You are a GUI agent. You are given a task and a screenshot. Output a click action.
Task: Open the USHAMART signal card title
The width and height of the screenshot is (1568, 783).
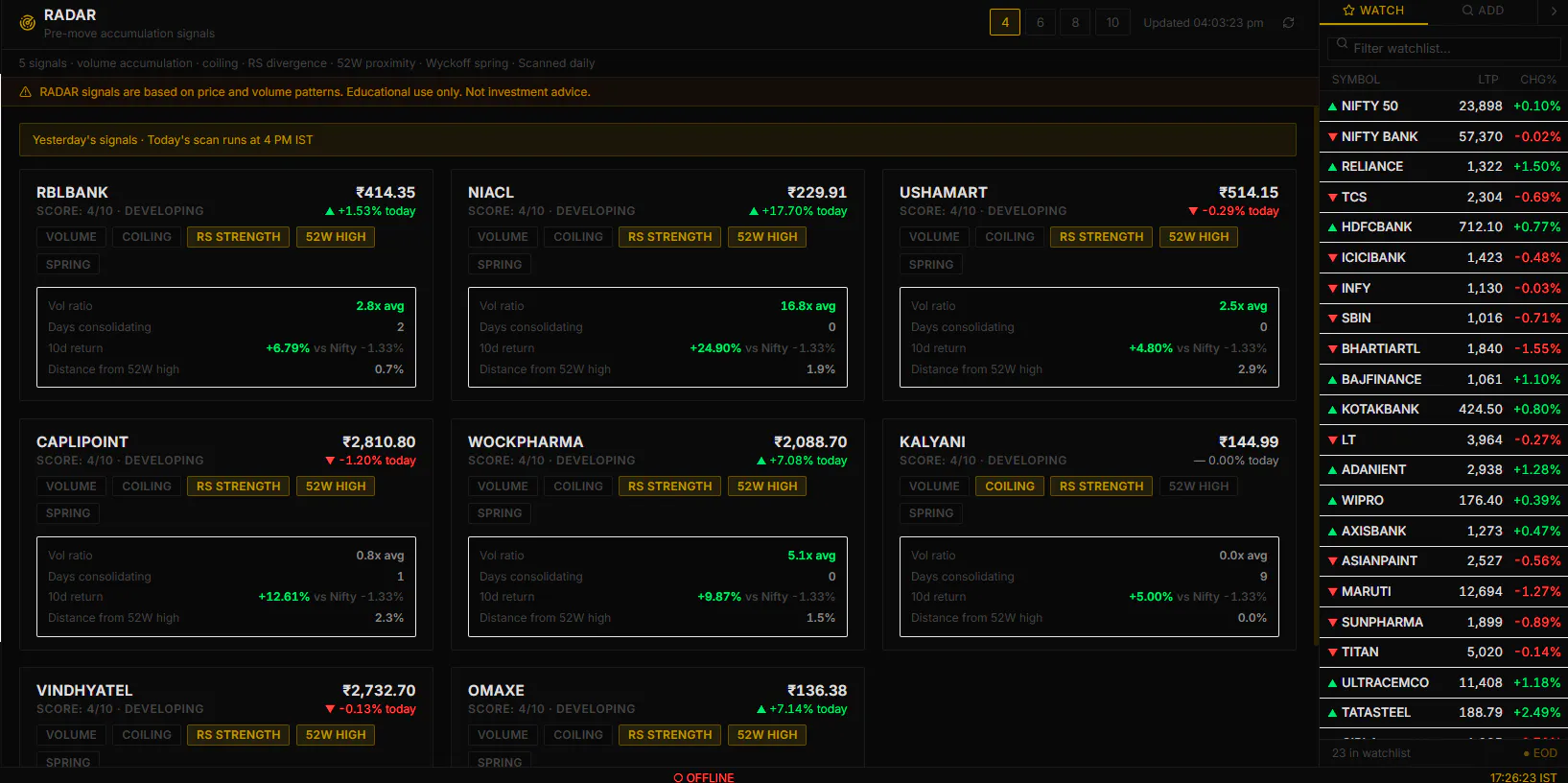pos(944,193)
